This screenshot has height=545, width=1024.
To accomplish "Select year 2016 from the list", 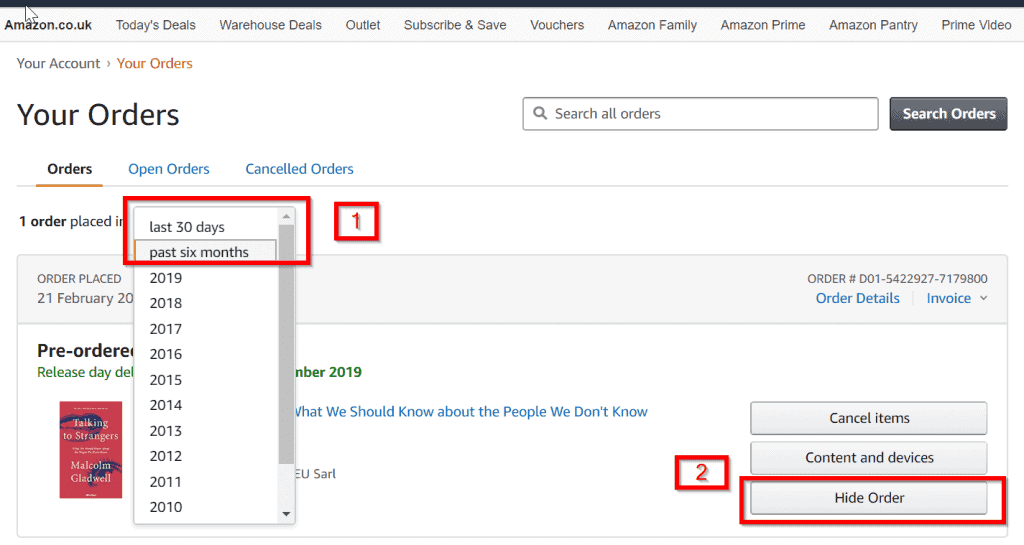I will pyautogui.click(x=166, y=354).
